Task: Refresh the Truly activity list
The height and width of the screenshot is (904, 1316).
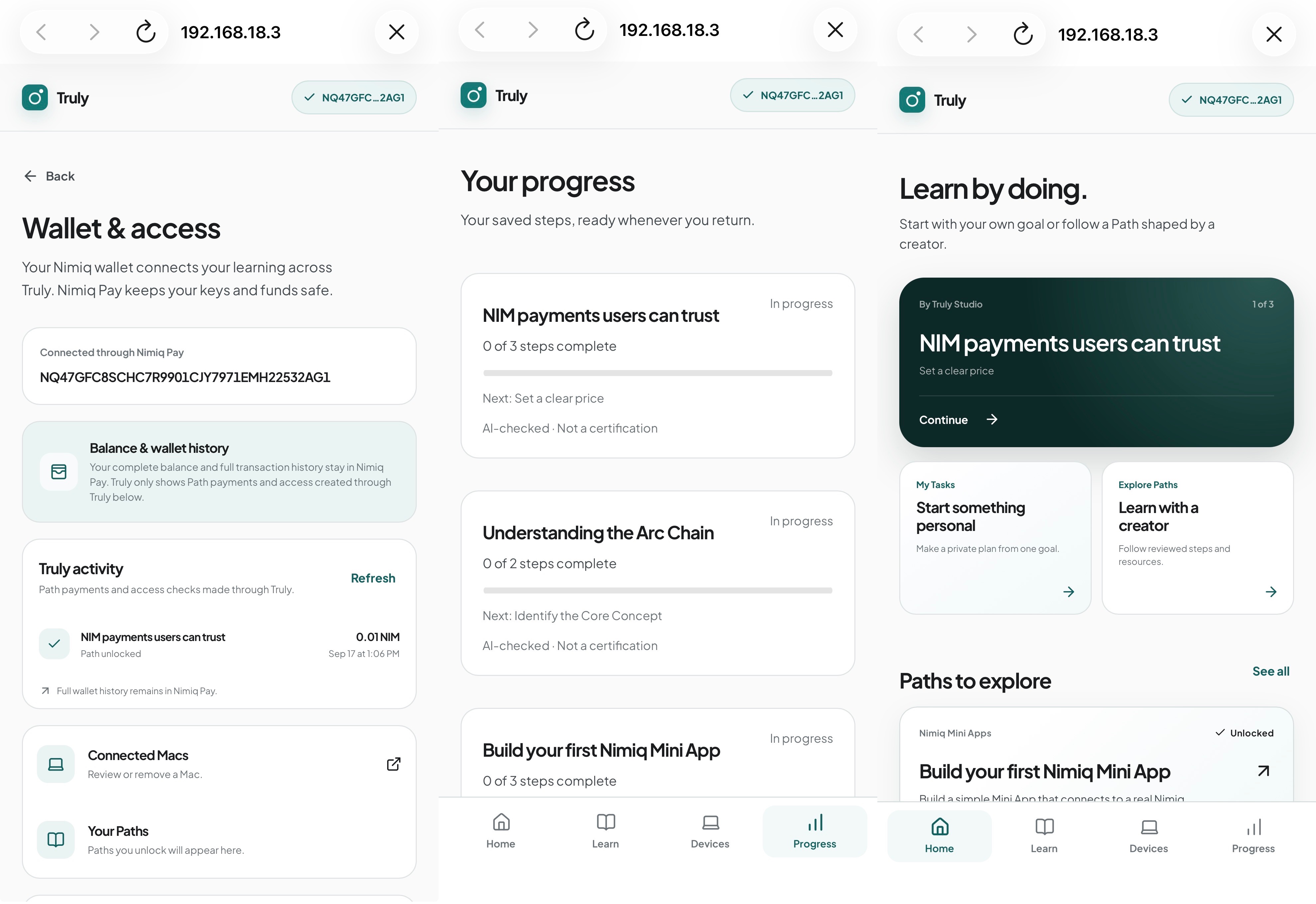Action: click(373, 578)
